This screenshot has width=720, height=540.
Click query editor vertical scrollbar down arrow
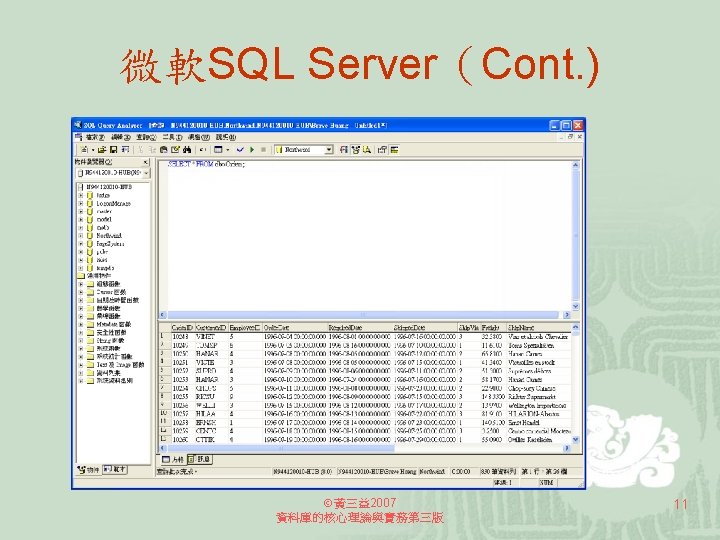pyautogui.click(x=576, y=306)
